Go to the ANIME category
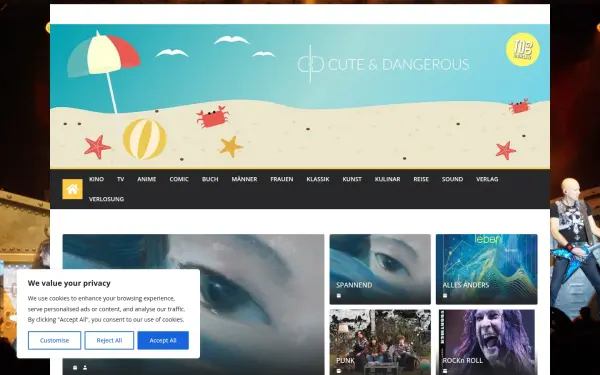Screen dimensions: 600x375 [x=147, y=179]
